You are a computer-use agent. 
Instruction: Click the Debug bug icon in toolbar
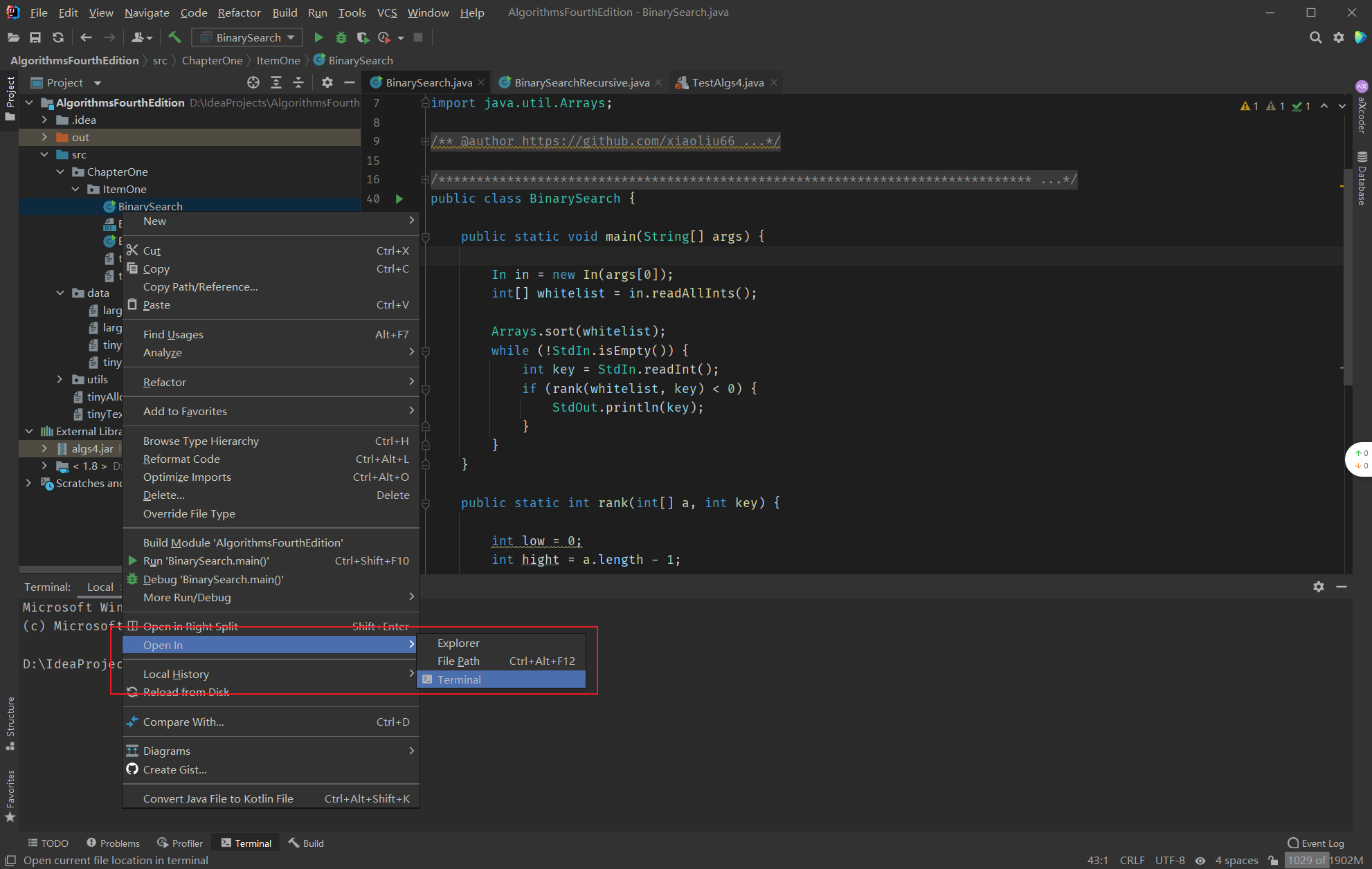(341, 37)
